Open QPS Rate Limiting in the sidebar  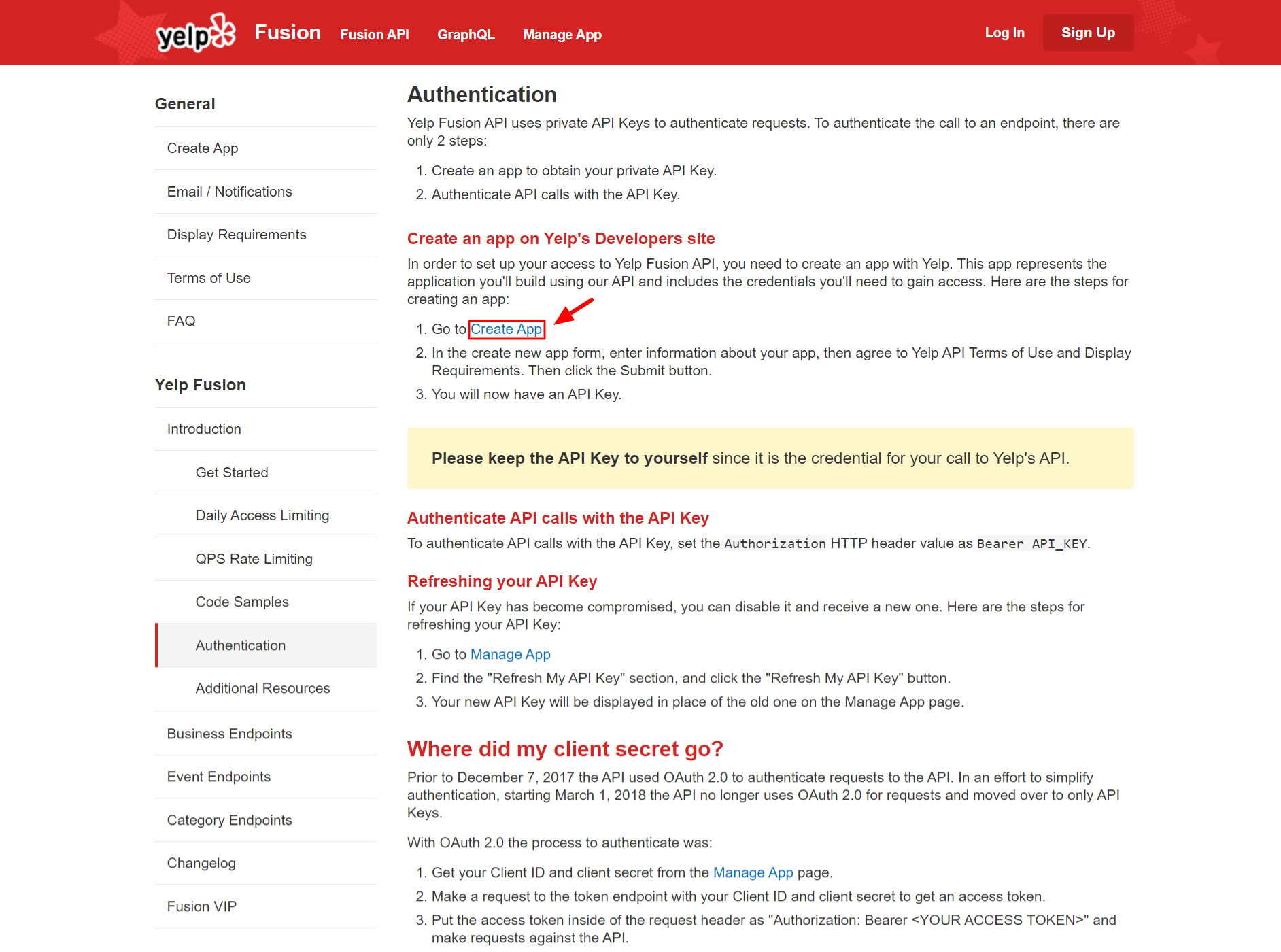click(266, 559)
